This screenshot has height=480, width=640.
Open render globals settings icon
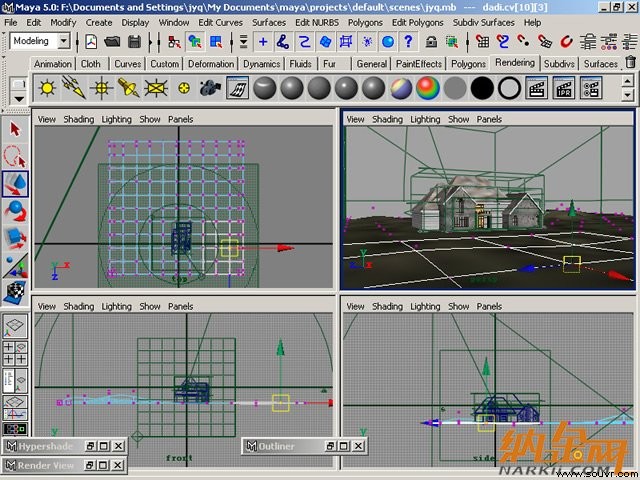591,88
